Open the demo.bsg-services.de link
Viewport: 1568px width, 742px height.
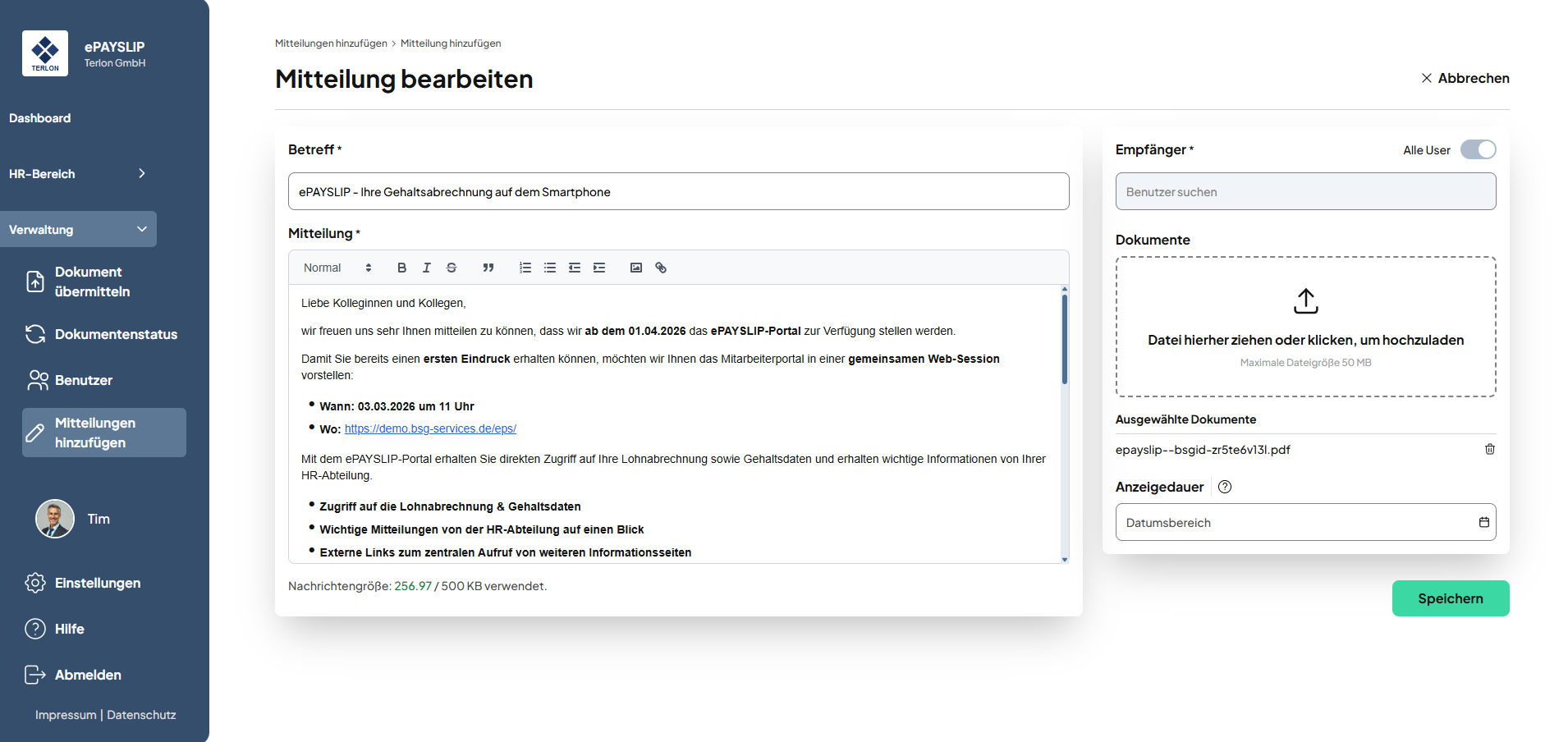pyautogui.click(x=430, y=428)
